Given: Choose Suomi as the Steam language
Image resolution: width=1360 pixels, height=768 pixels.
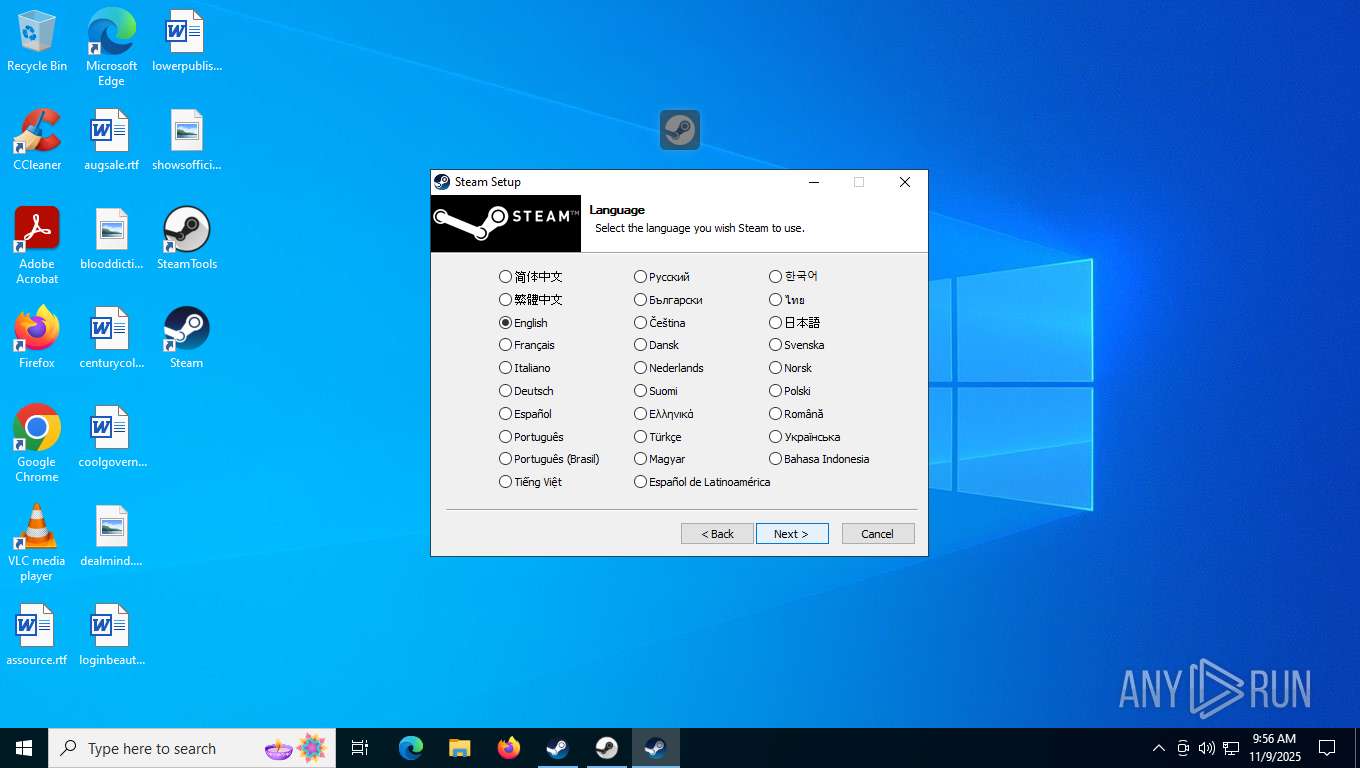Looking at the screenshot, I should [656, 391].
